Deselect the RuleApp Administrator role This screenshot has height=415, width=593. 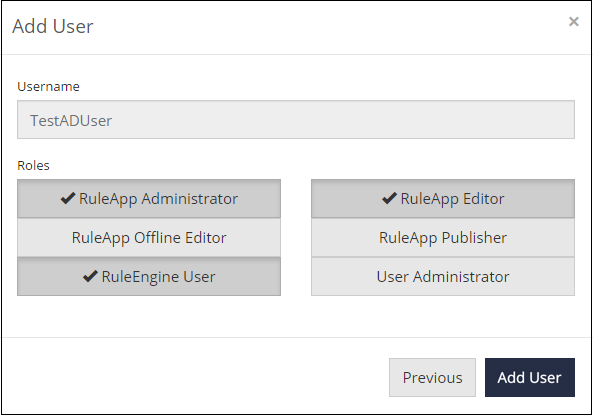pyautogui.click(x=149, y=199)
